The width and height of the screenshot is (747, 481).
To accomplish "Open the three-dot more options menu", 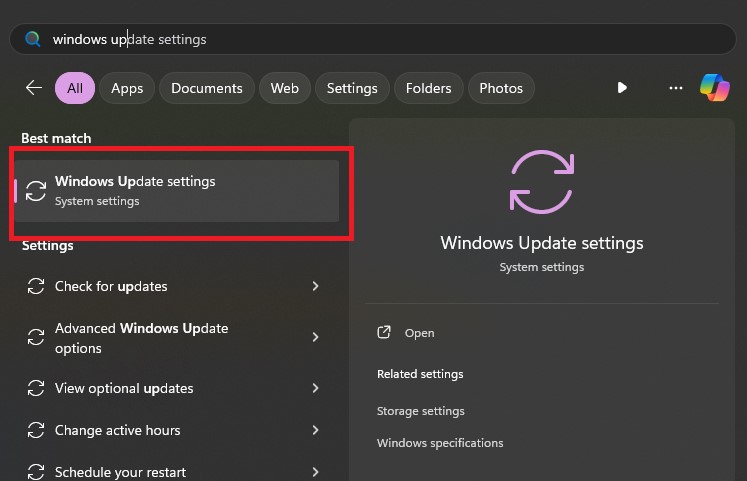I will pyautogui.click(x=676, y=88).
